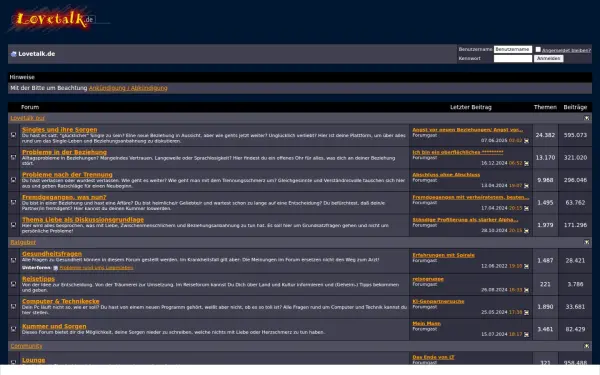Open last post Erfahrungen mit Spirale
600x375 pixels.
coord(443,255)
